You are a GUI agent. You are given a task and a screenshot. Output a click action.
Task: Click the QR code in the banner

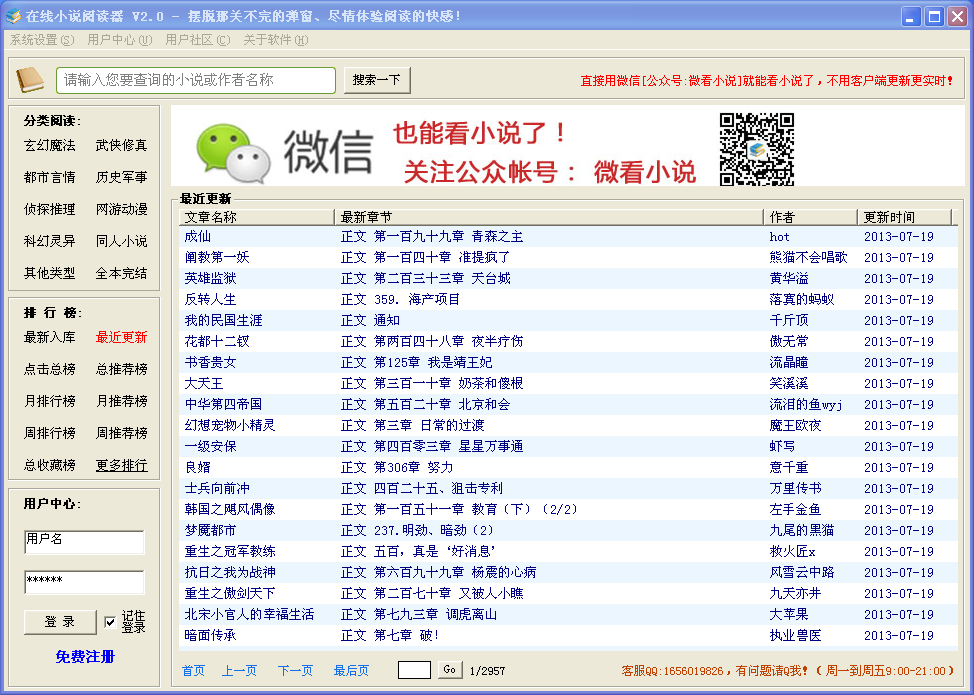point(756,149)
